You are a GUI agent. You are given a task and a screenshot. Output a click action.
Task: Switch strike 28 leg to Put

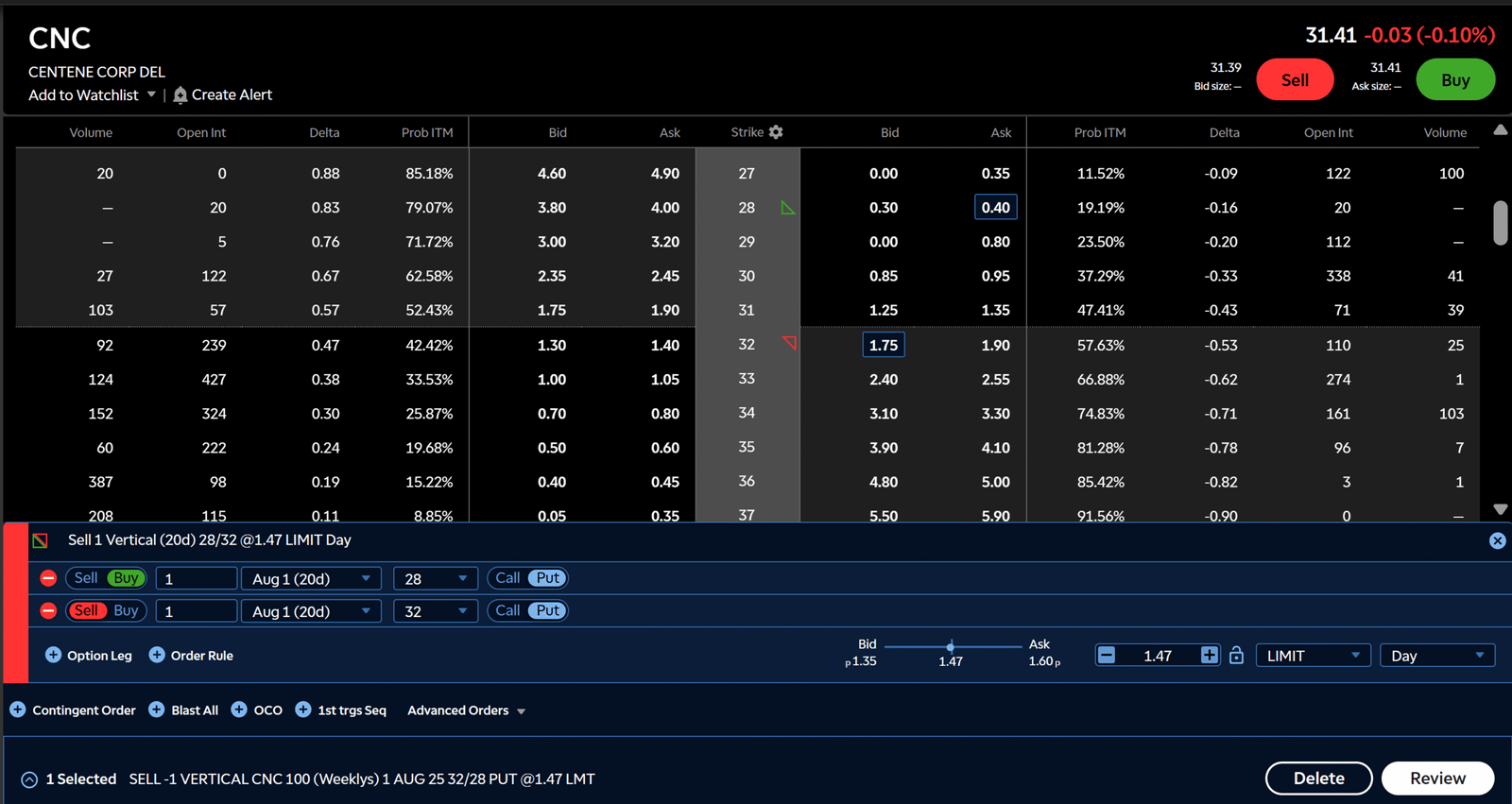click(x=548, y=578)
